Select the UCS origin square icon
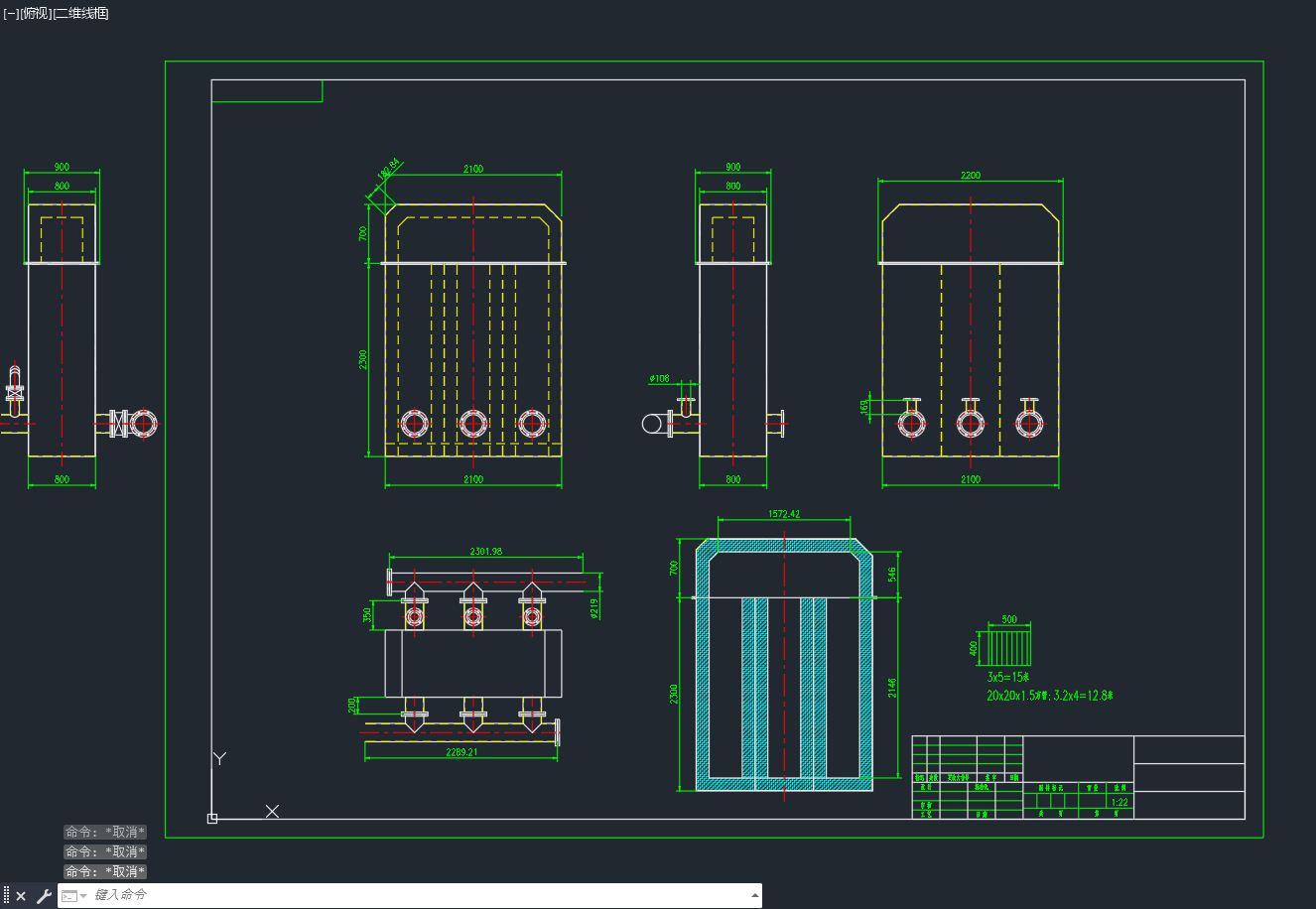1316x909 pixels. [212, 819]
